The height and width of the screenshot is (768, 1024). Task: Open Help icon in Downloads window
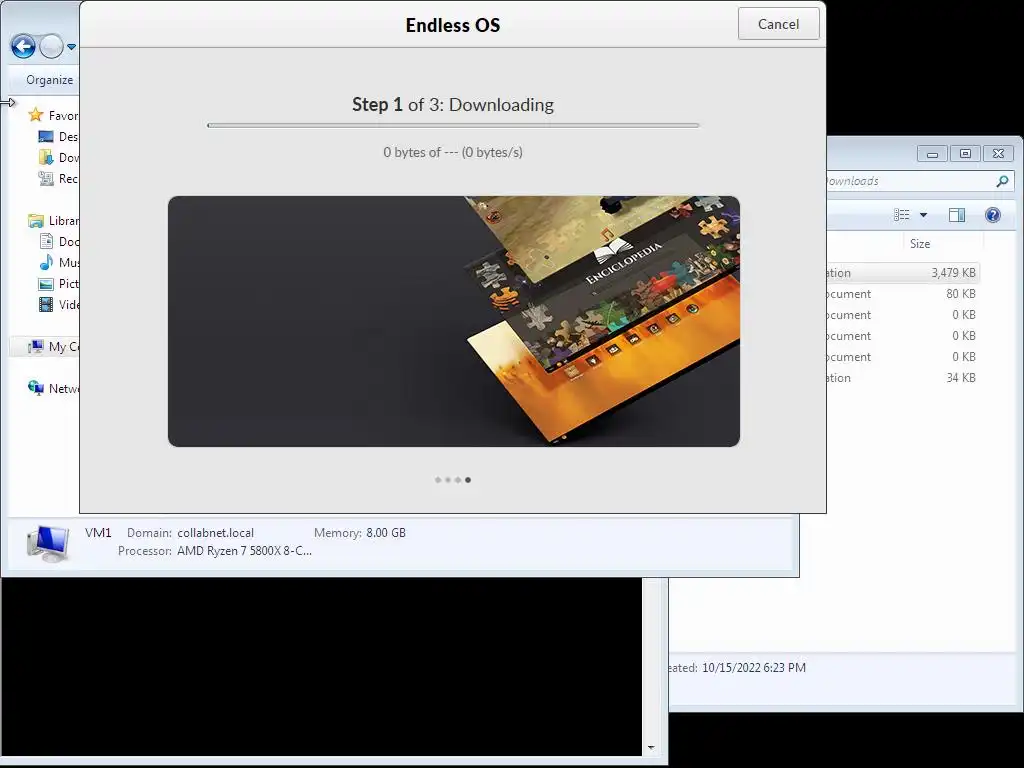click(x=993, y=215)
